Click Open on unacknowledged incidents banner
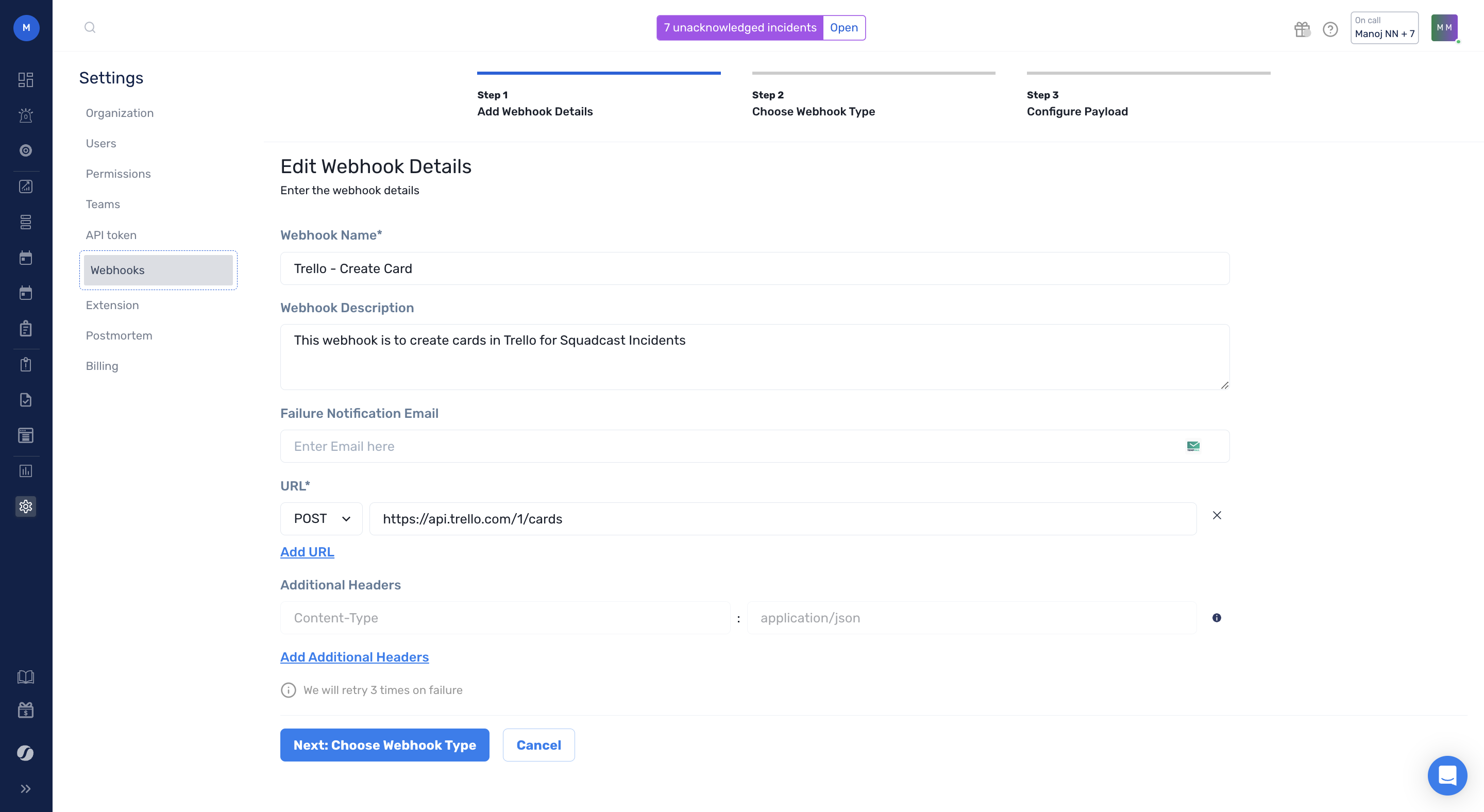This screenshot has width=1484, height=812. pyautogui.click(x=844, y=28)
